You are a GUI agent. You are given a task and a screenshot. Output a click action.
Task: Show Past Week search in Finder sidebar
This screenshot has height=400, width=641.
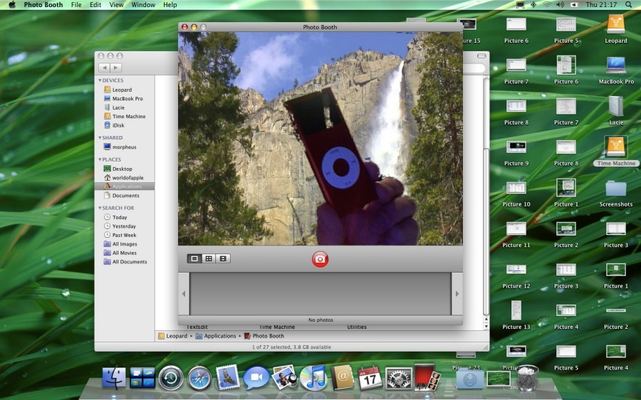[120, 235]
